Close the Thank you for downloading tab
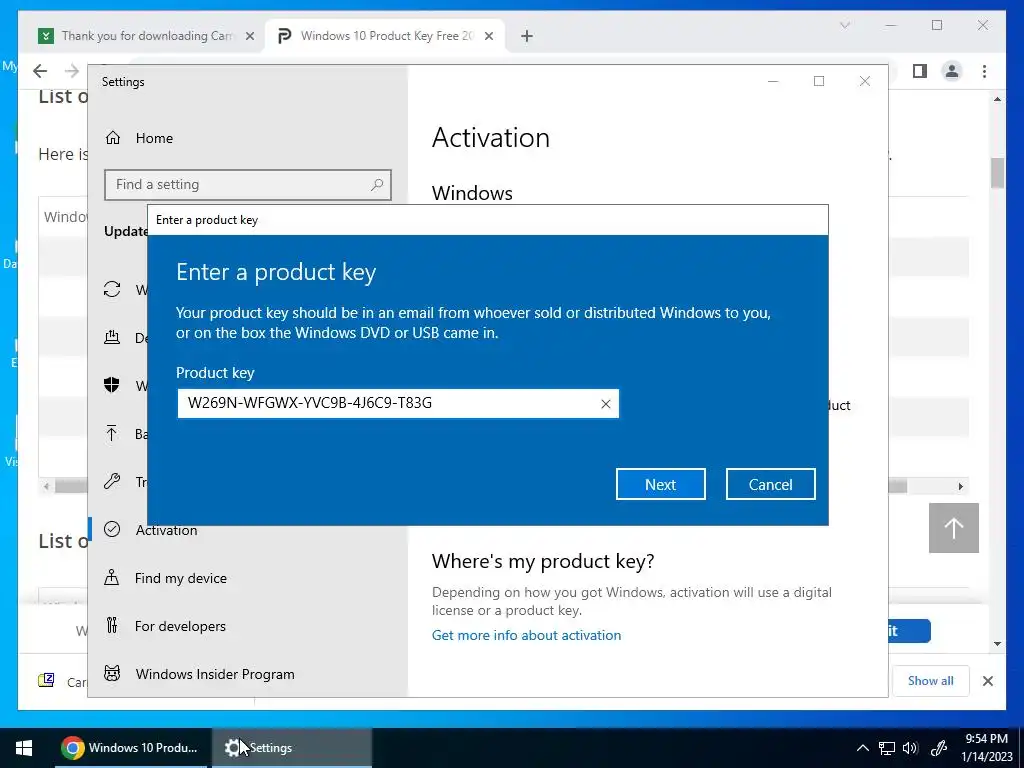This screenshot has width=1024, height=768. point(249,36)
